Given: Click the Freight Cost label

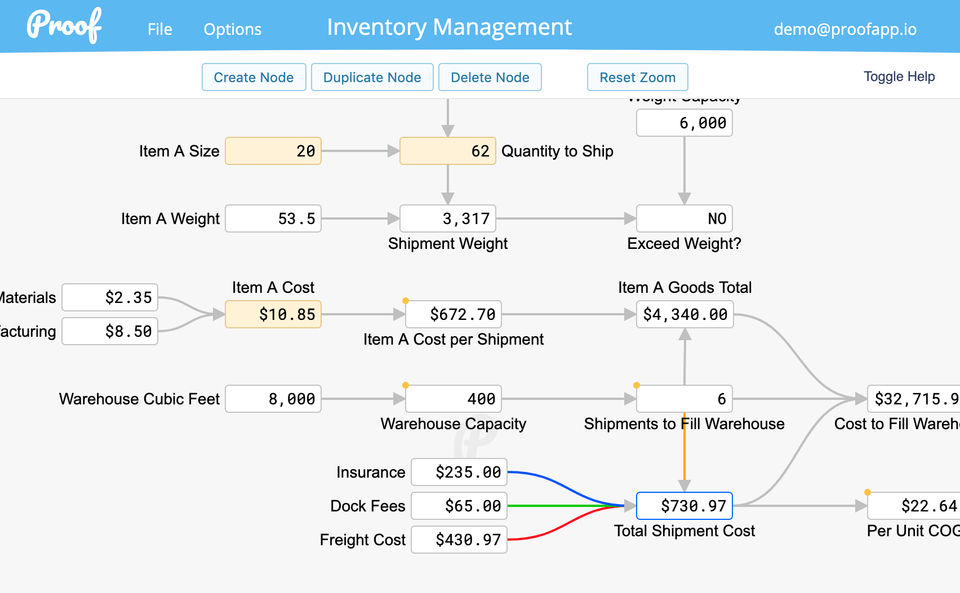Looking at the screenshot, I should pyautogui.click(x=362, y=540).
